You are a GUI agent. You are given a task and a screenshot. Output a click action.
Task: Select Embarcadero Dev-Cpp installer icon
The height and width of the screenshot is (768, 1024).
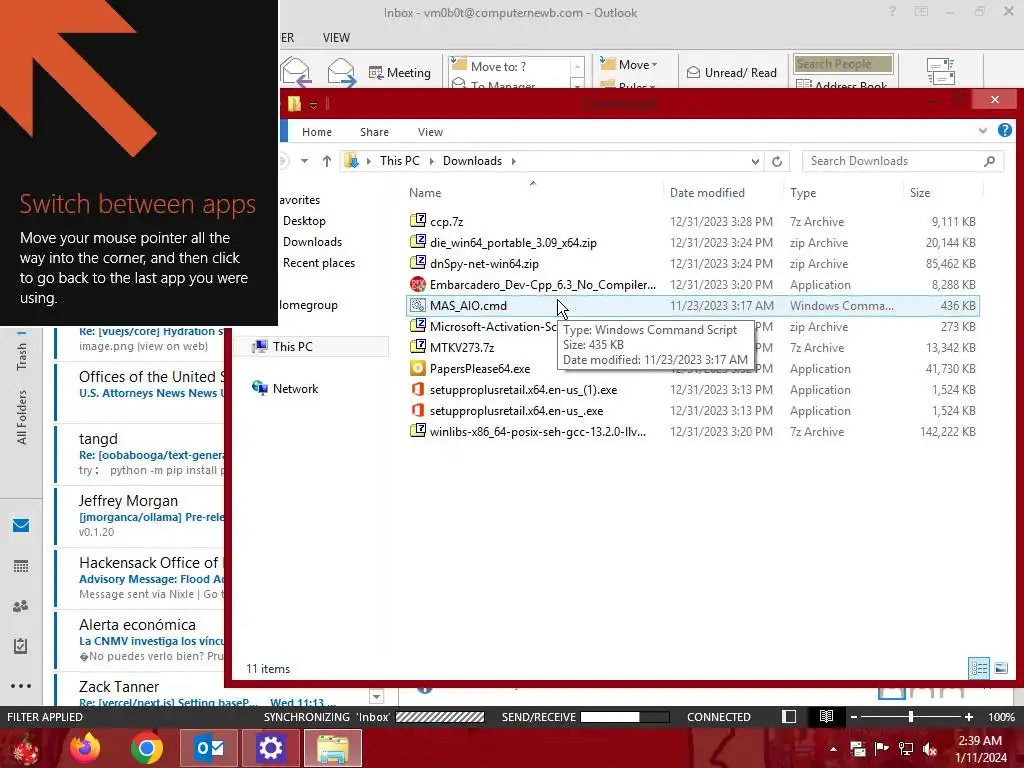pyautogui.click(x=418, y=284)
